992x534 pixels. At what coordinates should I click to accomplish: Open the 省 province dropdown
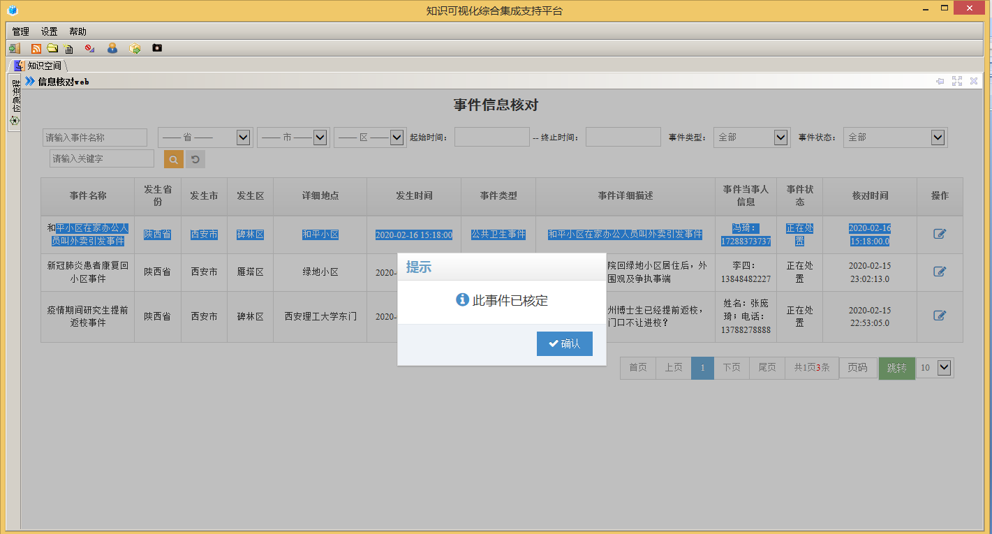204,137
